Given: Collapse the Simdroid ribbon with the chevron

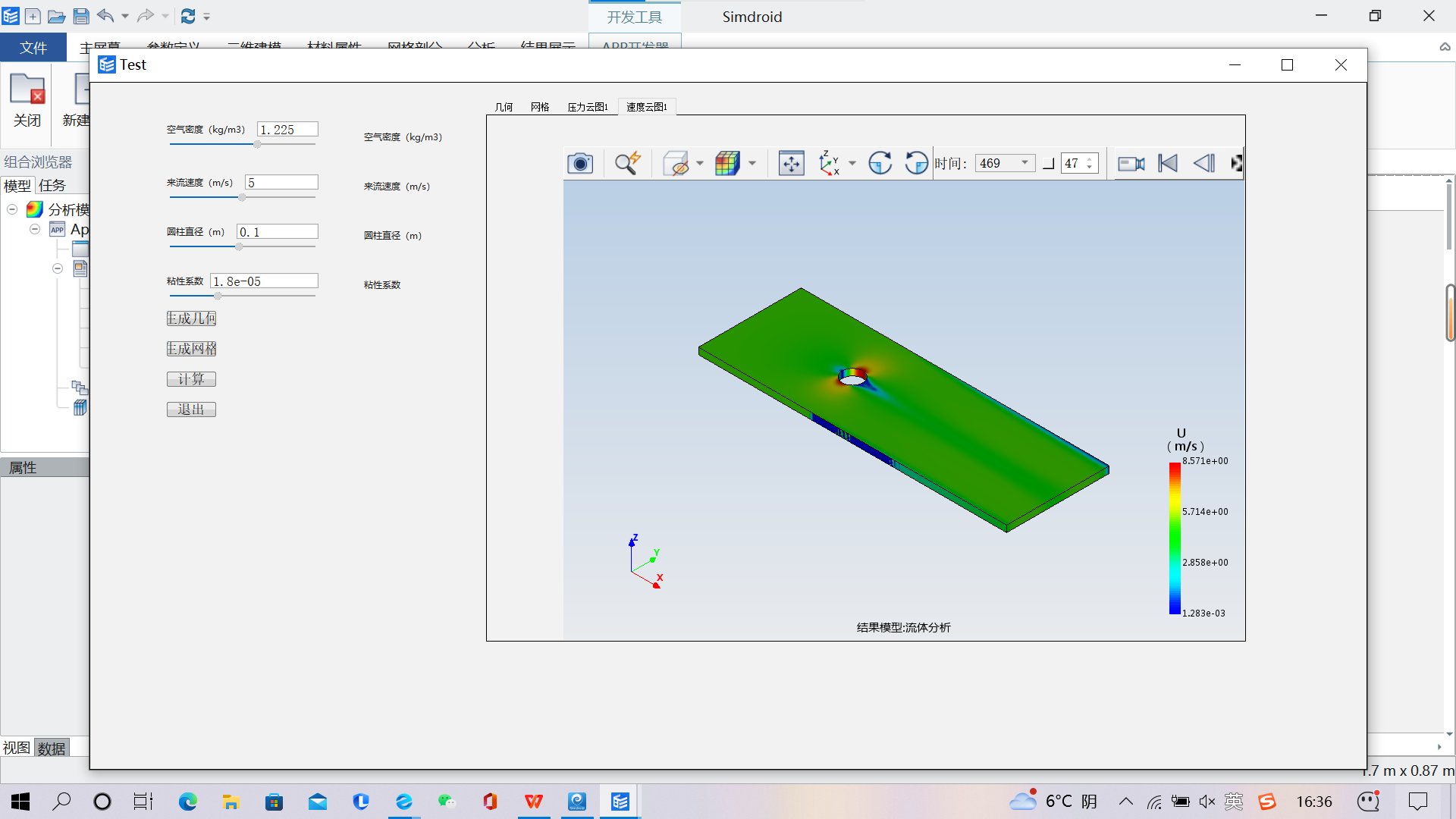Looking at the screenshot, I should pyautogui.click(x=1445, y=47).
